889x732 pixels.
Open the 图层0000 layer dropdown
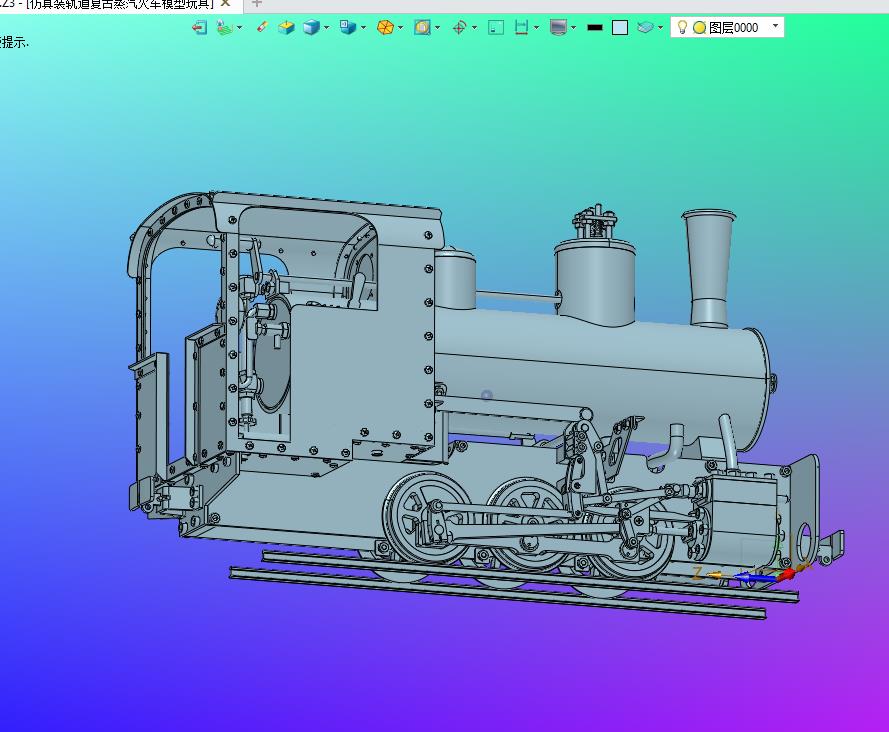coord(776,27)
